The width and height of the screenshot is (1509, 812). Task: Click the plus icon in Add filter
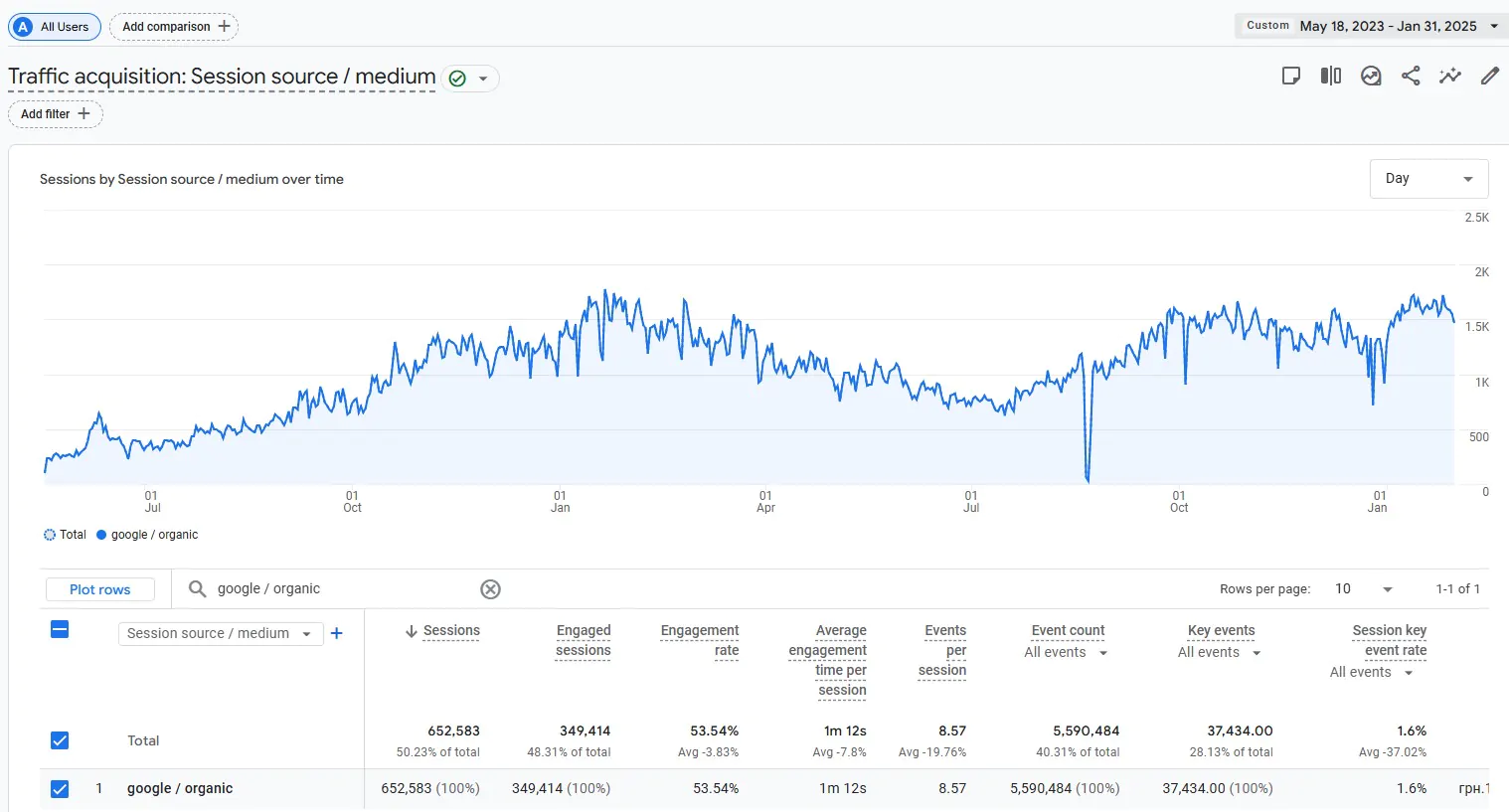(x=84, y=113)
